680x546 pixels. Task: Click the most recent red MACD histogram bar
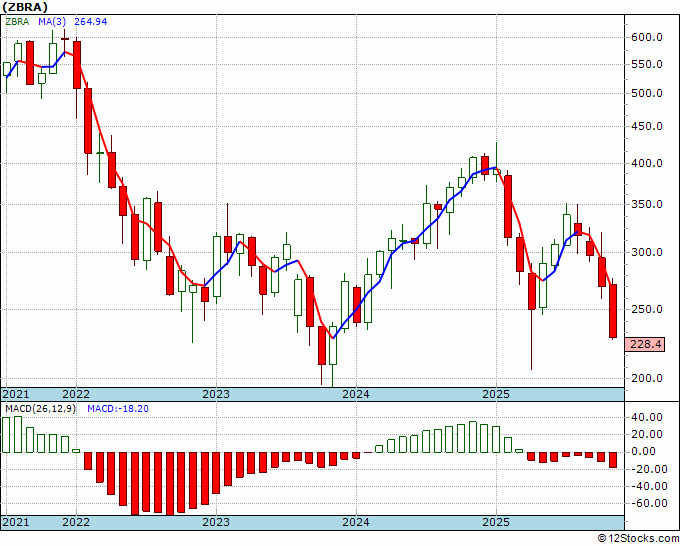coord(613,460)
